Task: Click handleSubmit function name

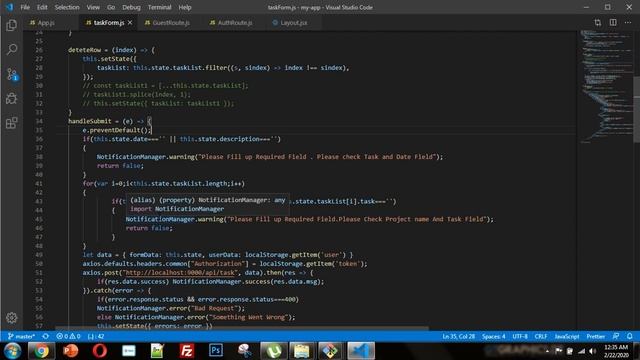Action: tap(90, 121)
